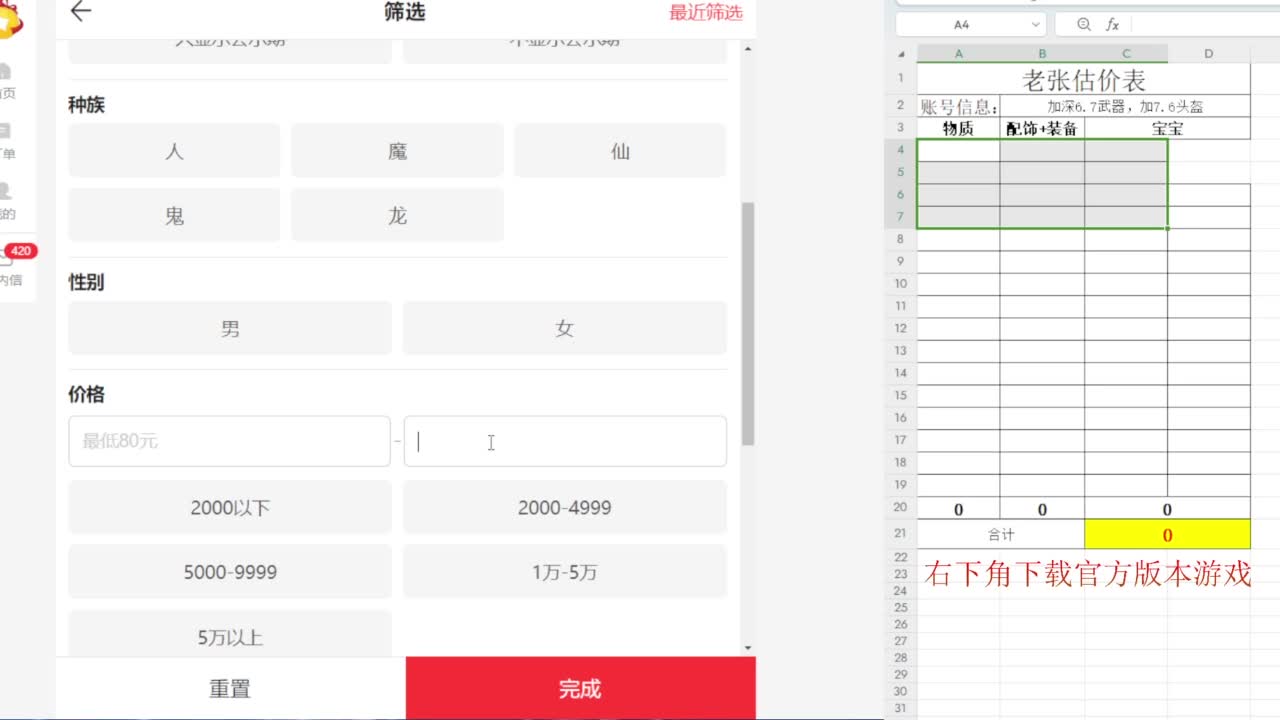Image resolution: width=1280 pixels, height=720 pixels.
Task: Select price range 2000以下
Action: click(x=230, y=507)
